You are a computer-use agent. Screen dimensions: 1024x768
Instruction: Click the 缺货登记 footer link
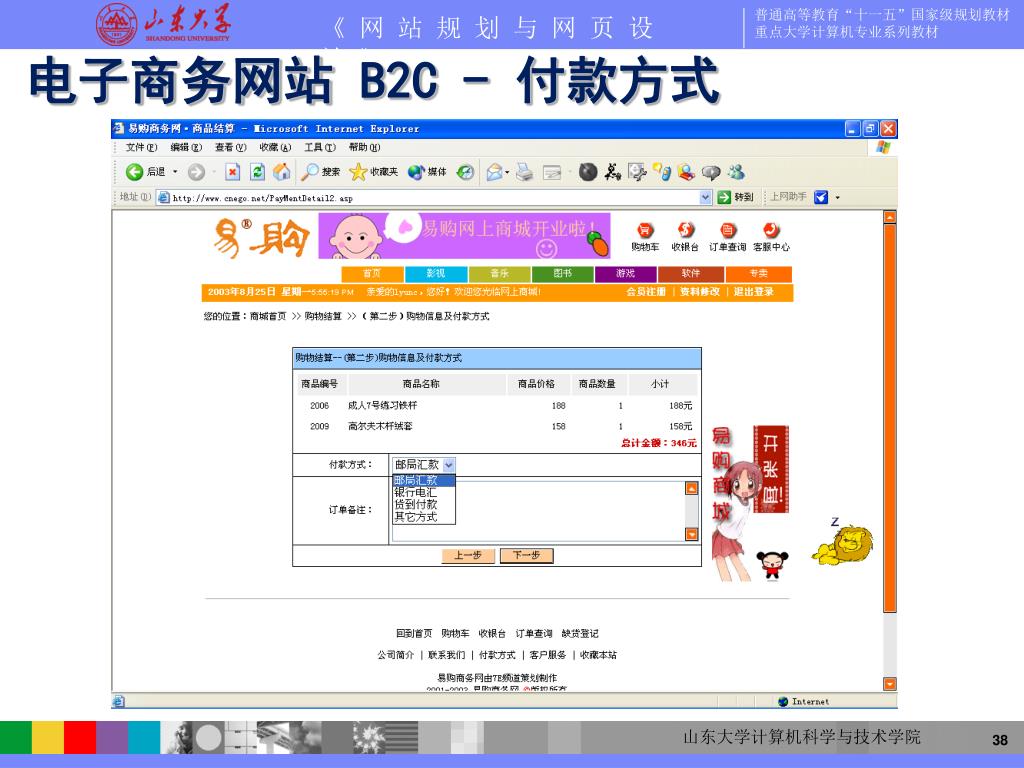coord(580,633)
